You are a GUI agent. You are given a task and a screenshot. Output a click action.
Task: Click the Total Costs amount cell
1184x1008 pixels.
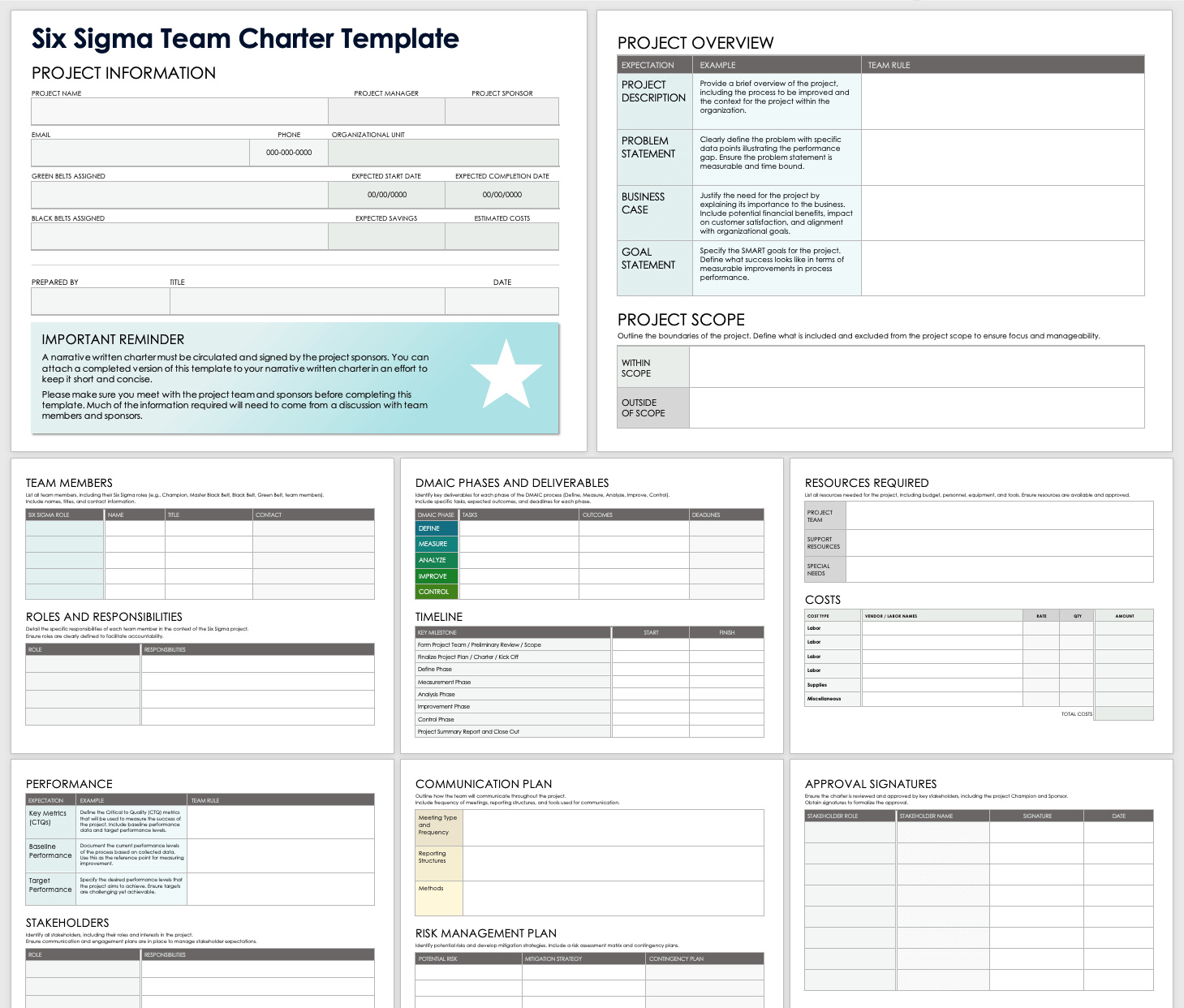click(x=1124, y=713)
